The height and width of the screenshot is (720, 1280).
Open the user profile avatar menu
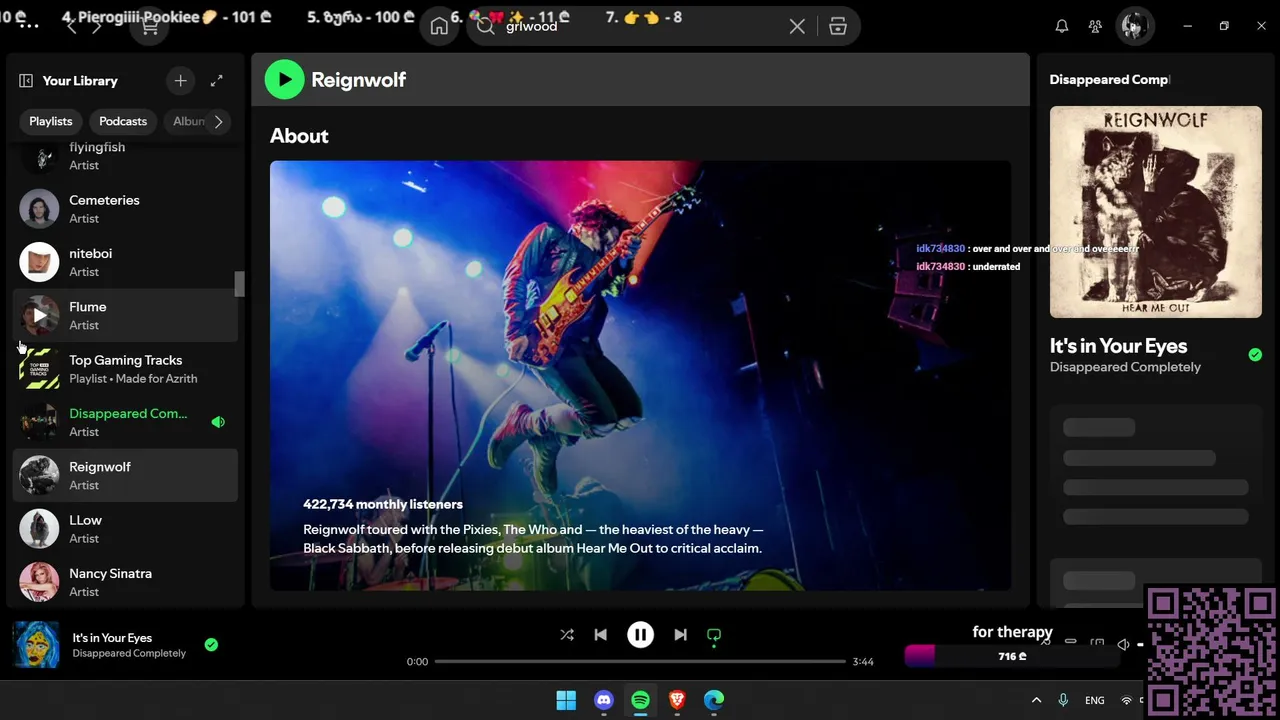(x=1133, y=26)
